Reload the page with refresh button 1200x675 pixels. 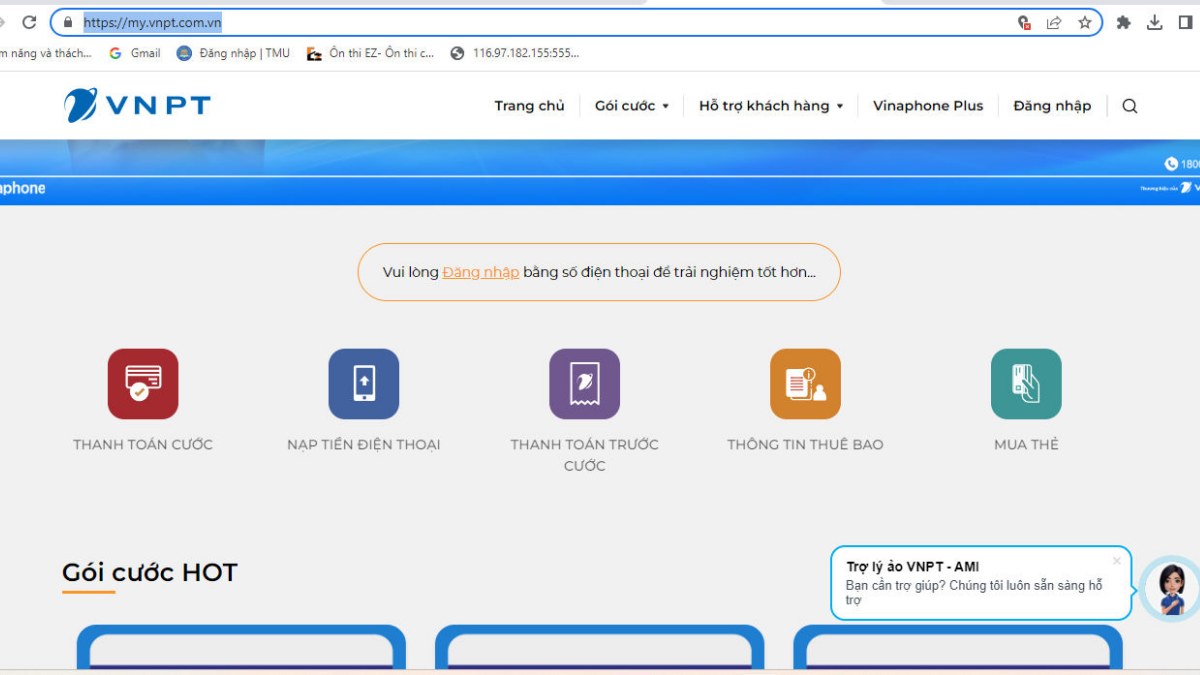coord(29,22)
